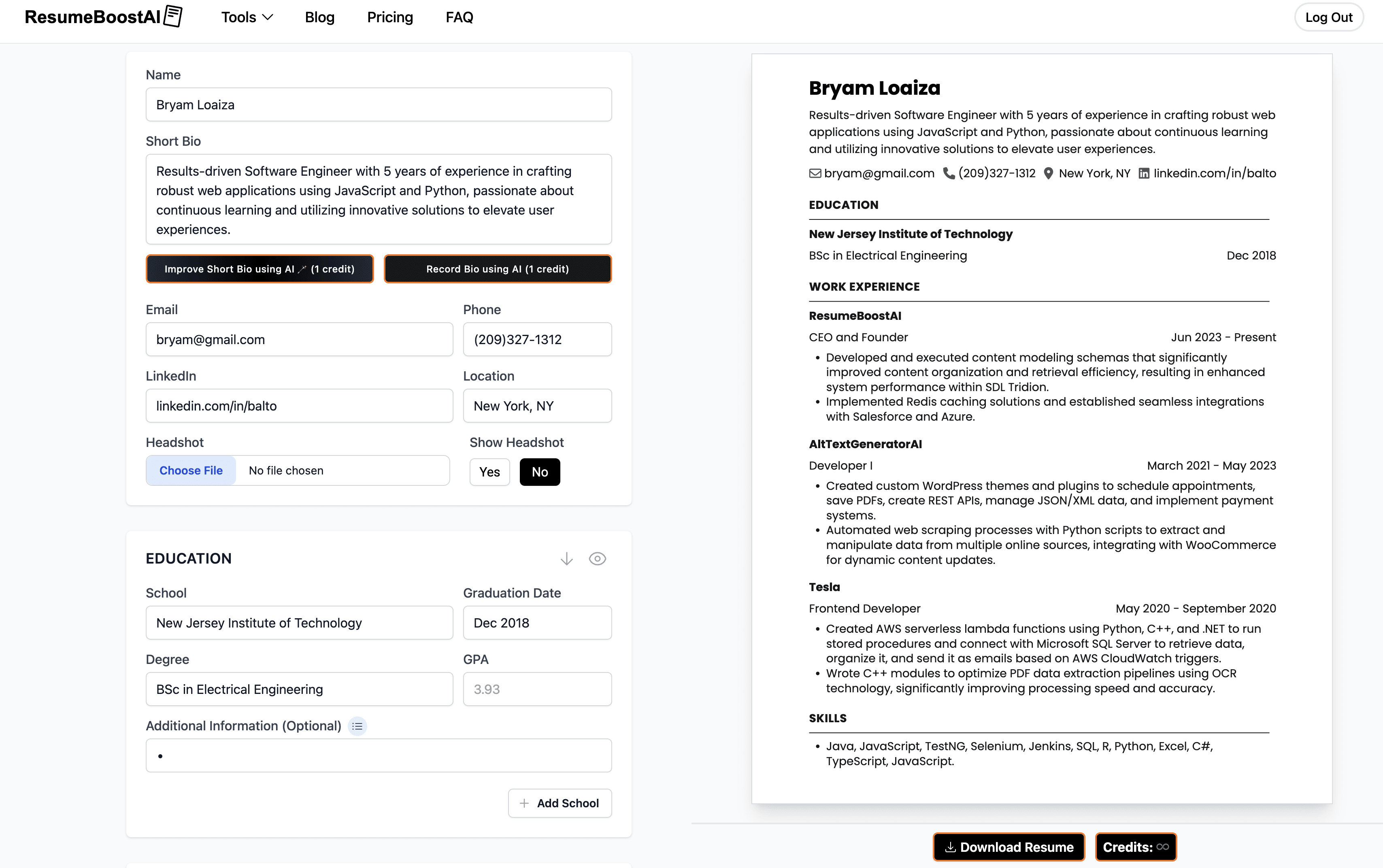This screenshot has height=868, width=1383.
Task: Open the Blog page from the navigation
Action: pyautogui.click(x=320, y=17)
